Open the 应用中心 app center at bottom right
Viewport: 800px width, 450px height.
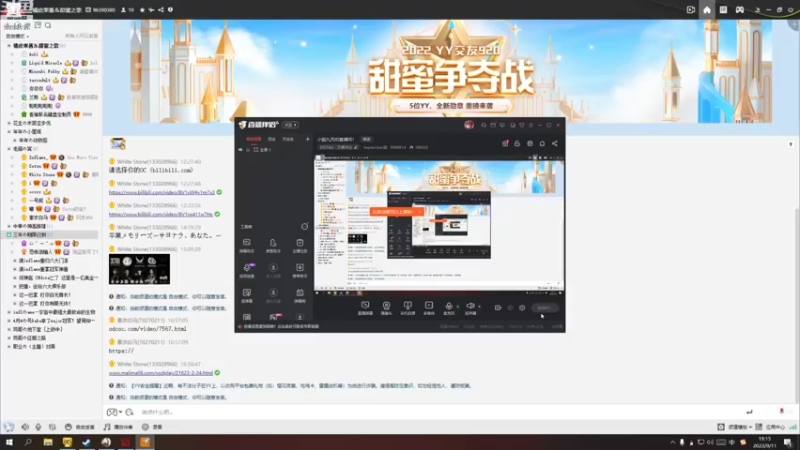(x=770, y=427)
